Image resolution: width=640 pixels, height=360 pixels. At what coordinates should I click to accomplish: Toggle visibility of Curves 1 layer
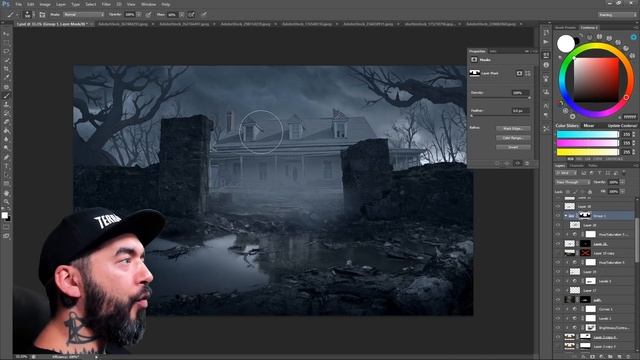pos(558,309)
